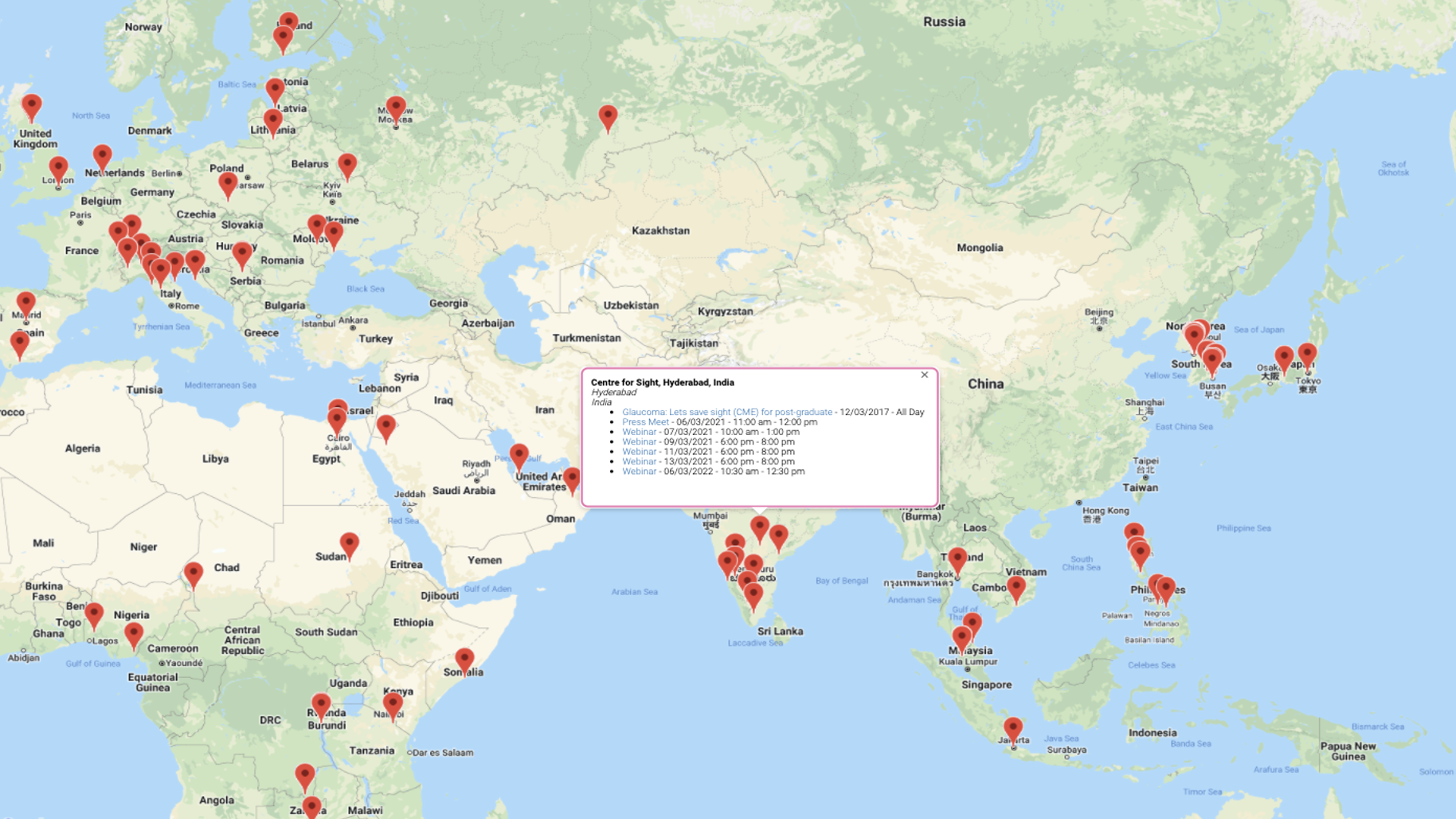Click the marker in southern Vietnam
The image size is (1456, 819).
point(1016,588)
